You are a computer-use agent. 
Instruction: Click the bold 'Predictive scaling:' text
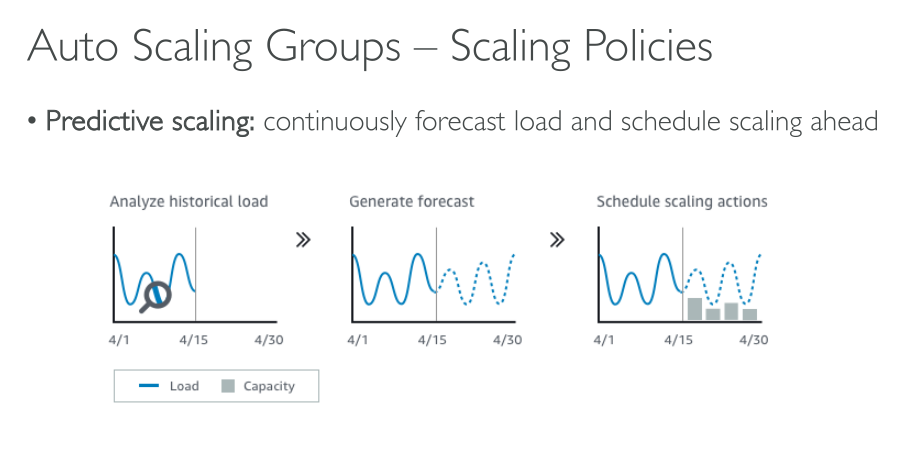151,122
